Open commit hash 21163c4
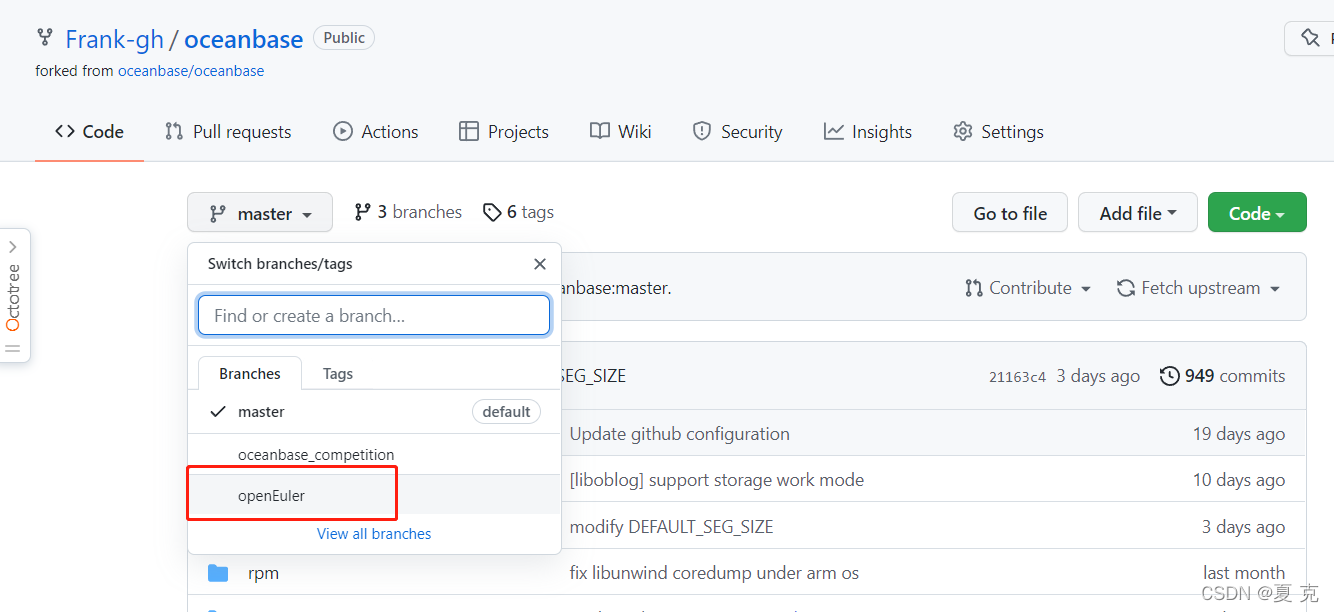Image resolution: width=1334 pixels, height=612 pixels. [x=1017, y=377]
